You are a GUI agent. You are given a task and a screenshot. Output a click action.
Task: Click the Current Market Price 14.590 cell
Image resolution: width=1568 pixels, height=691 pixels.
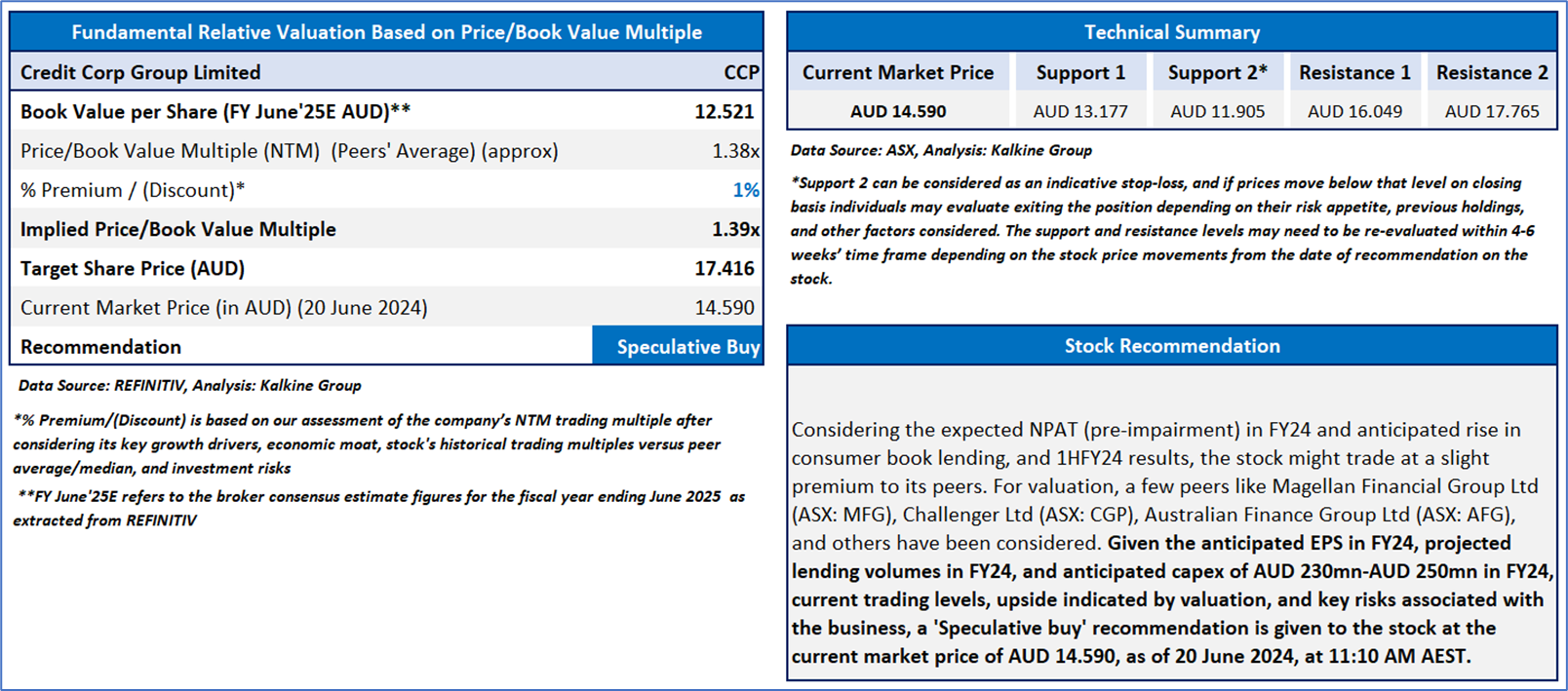724,307
